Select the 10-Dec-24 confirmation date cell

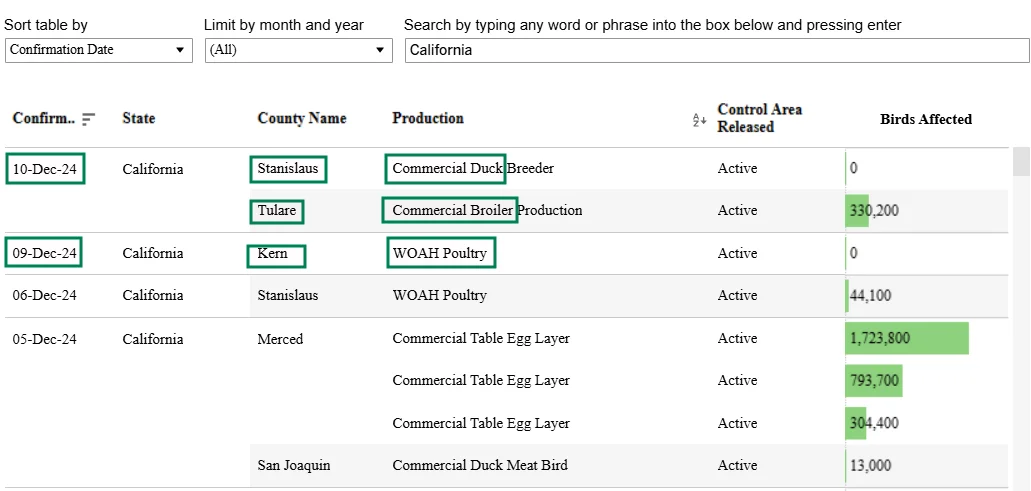coord(45,169)
